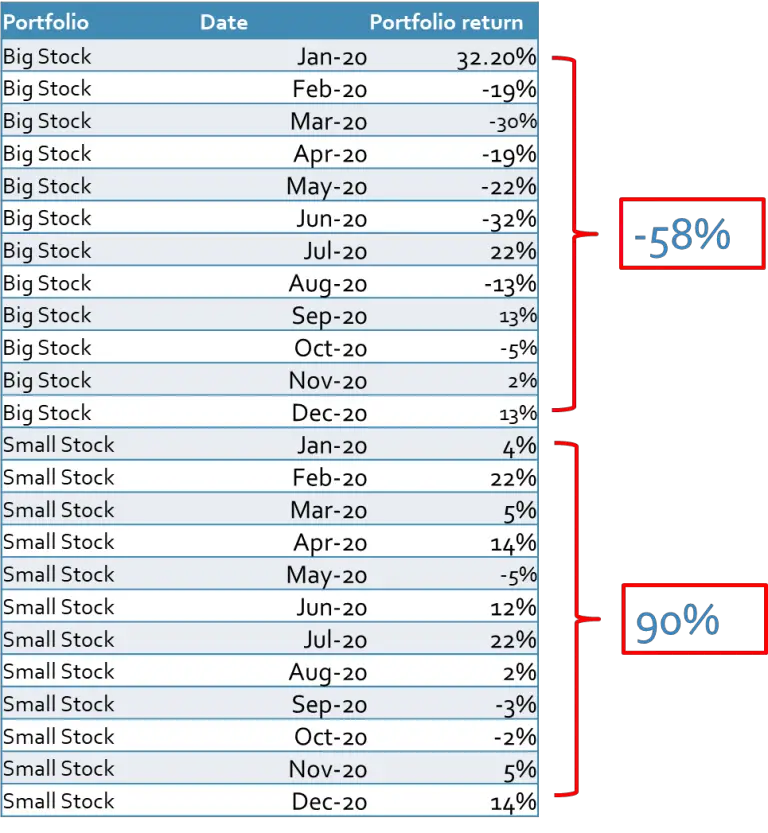Image resolution: width=768 pixels, height=833 pixels.
Task: Click Small Stock's Apr-20 date cell
Action: [330, 543]
